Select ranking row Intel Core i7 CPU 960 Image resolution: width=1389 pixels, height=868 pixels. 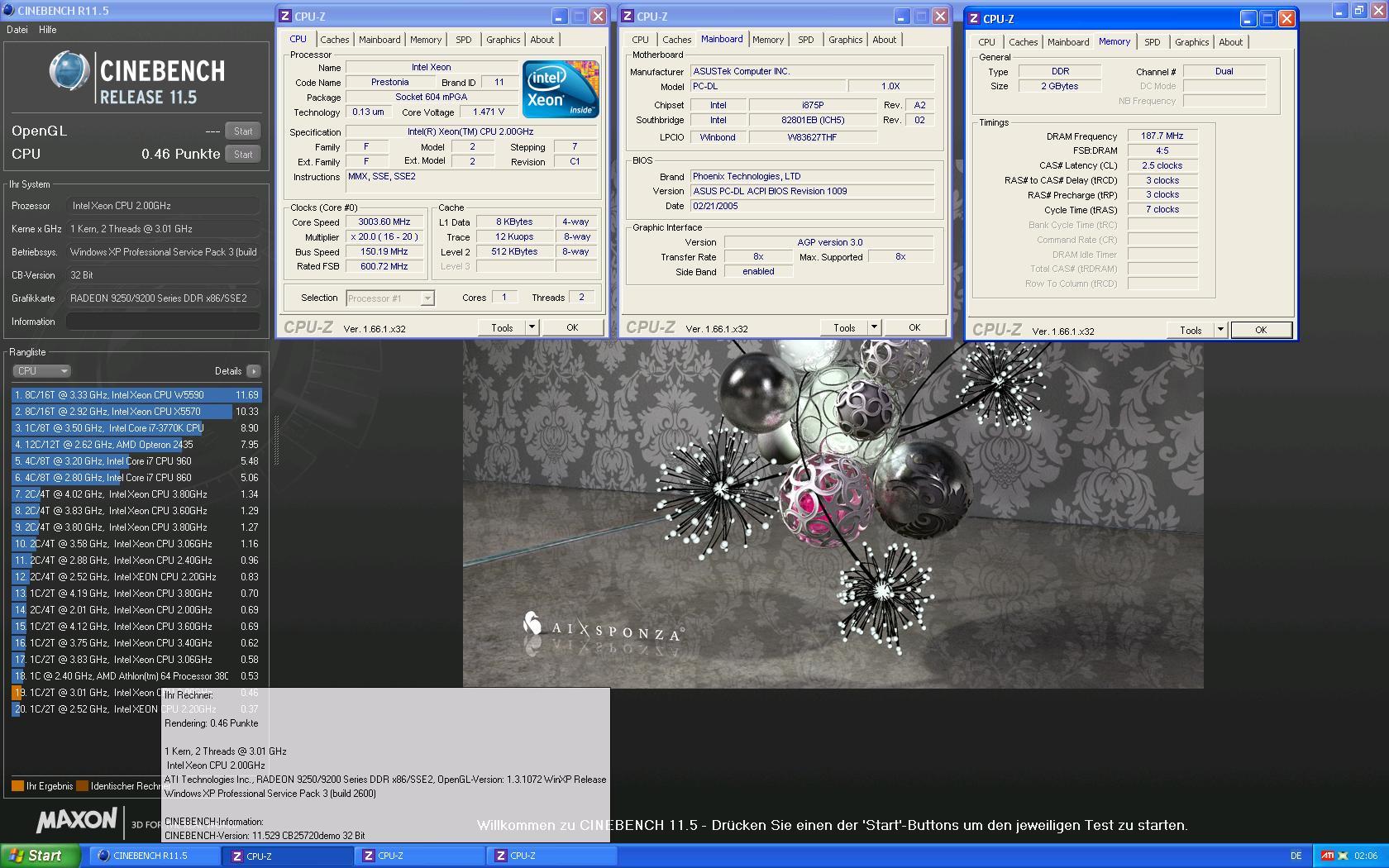tap(136, 461)
